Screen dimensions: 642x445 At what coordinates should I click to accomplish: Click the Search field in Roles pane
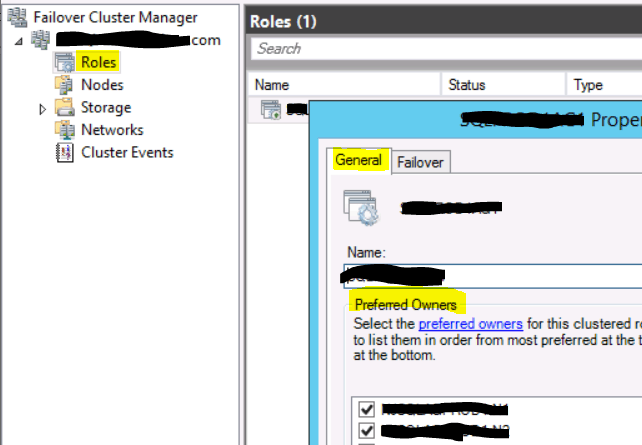pyautogui.click(x=446, y=49)
